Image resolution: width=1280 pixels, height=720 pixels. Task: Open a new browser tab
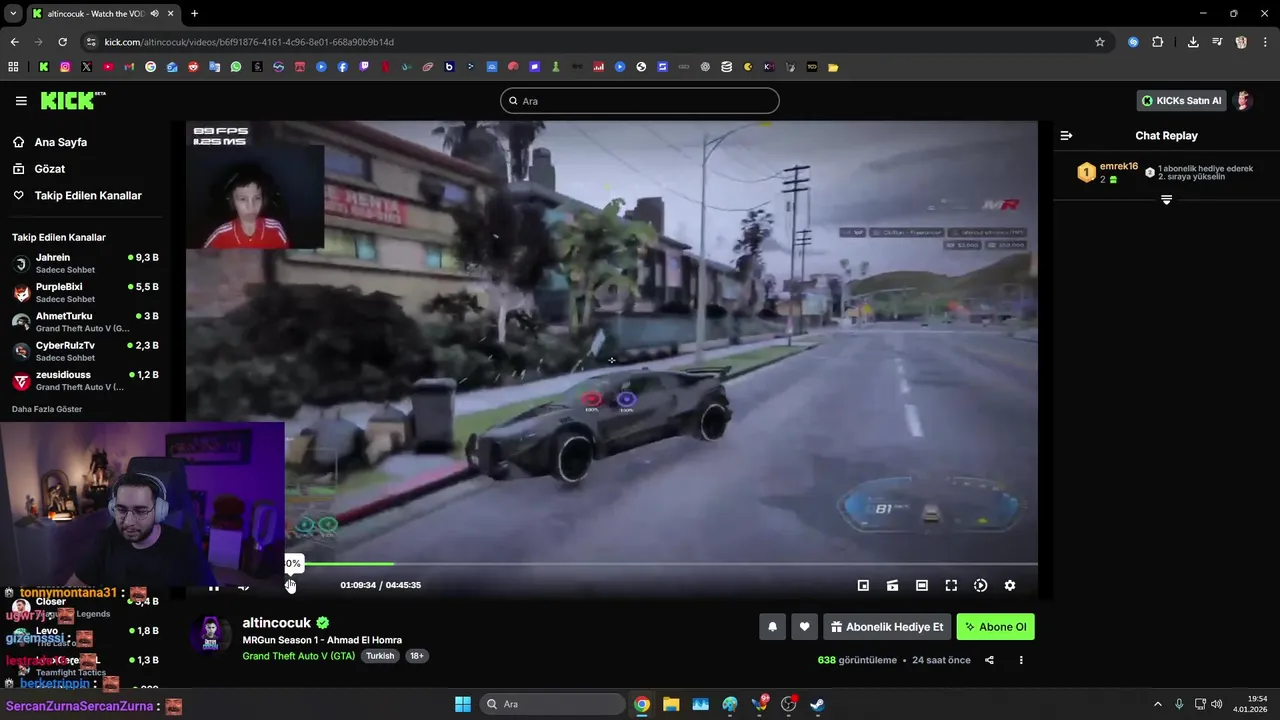pos(194,13)
